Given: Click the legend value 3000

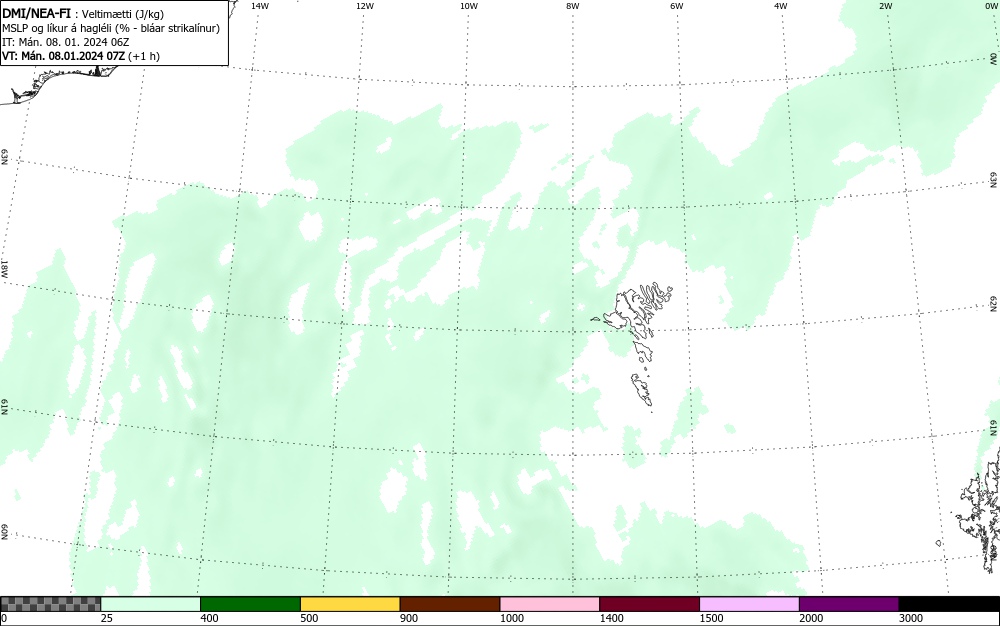Looking at the screenshot, I should click(911, 618).
